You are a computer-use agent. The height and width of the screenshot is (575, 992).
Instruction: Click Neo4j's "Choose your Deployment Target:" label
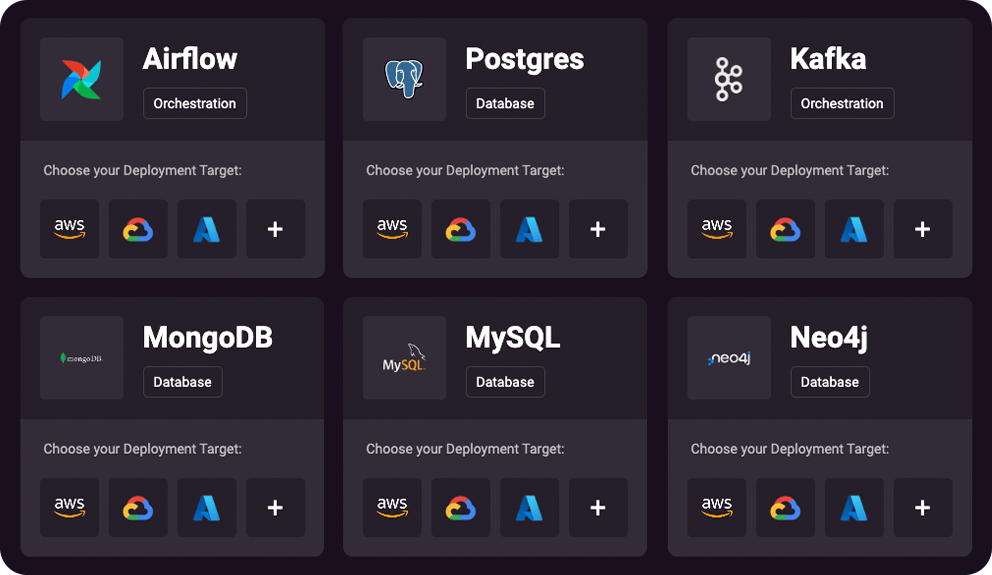pos(790,449)
